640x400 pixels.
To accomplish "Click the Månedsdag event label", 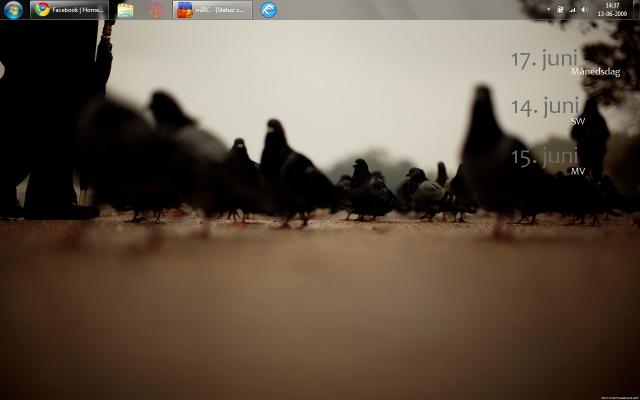I will tap(595, 72).
